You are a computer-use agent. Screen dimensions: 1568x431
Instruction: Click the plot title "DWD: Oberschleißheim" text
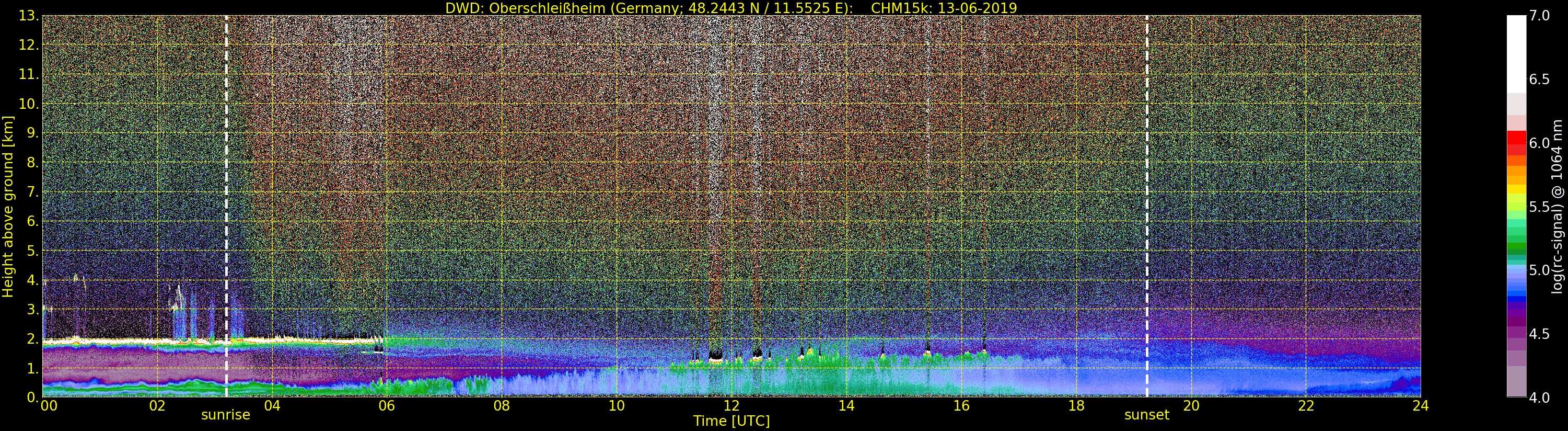coord(525,8)
